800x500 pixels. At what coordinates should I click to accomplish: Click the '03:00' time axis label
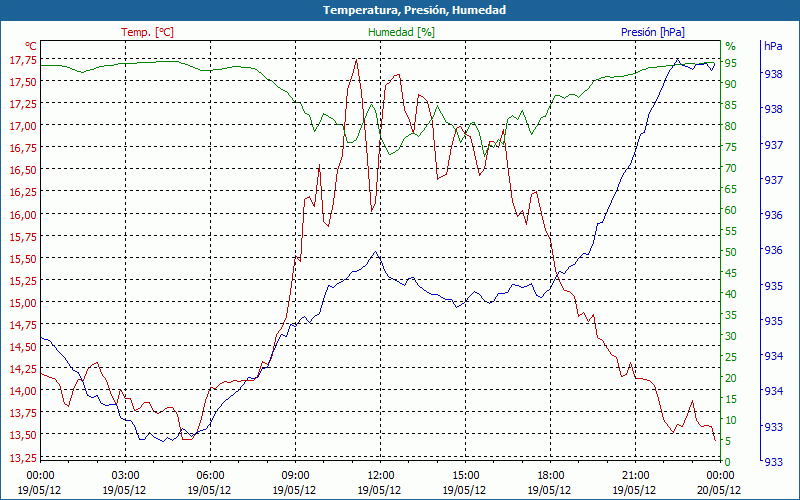[126, 476]
